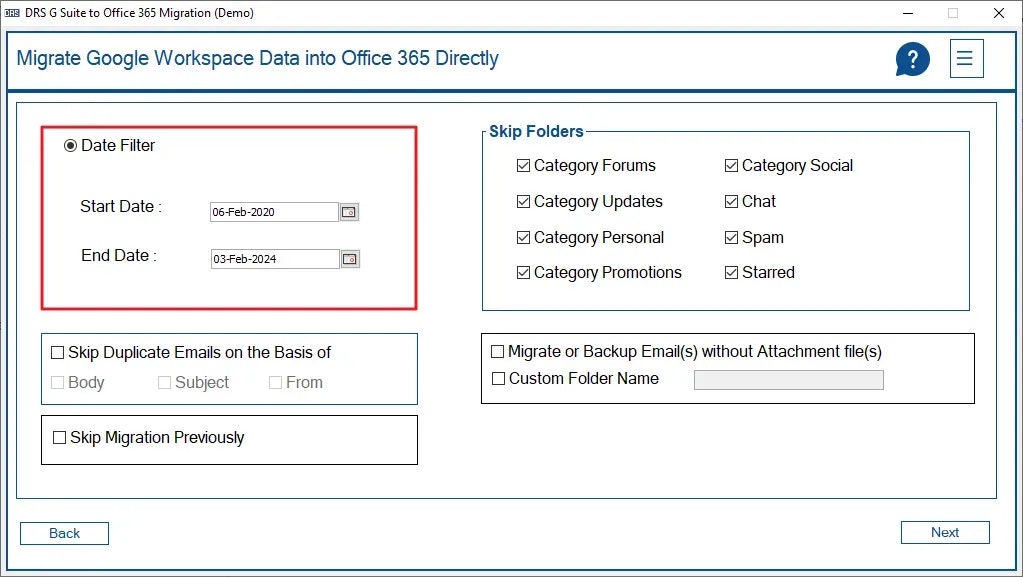Uncheck Category Forums
The width and height of the screenshot is (1023, 577).
[523, 166]
